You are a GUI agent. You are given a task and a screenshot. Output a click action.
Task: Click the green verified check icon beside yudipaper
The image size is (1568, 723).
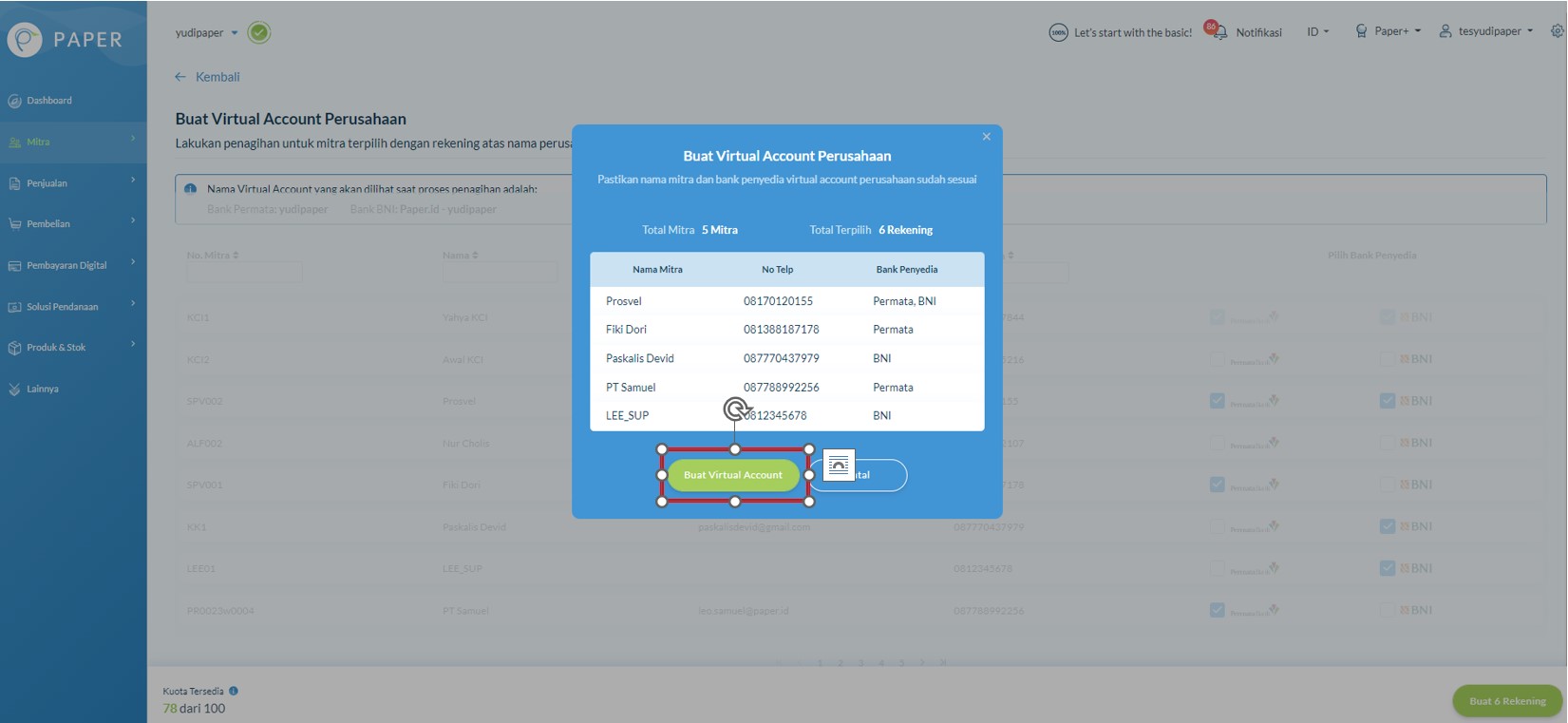(258, 32)
